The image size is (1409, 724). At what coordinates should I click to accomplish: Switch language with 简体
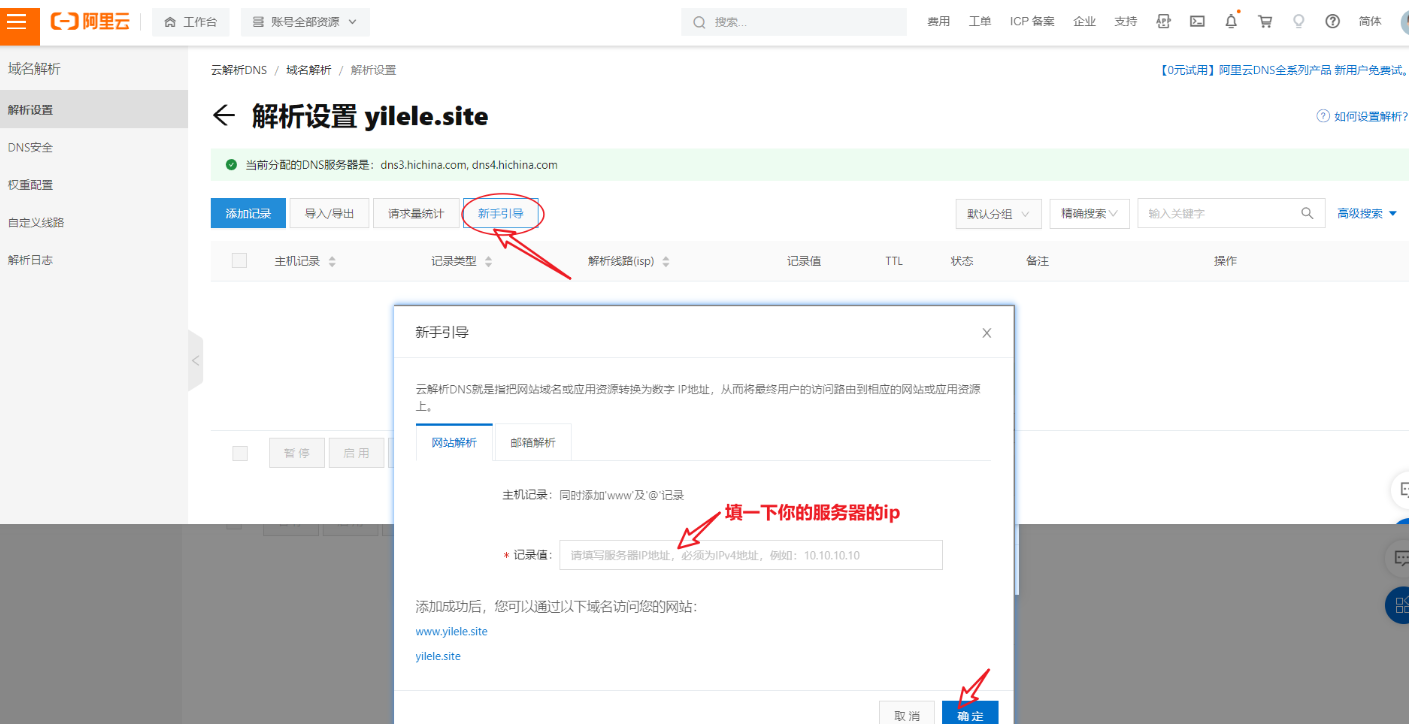1370,21
